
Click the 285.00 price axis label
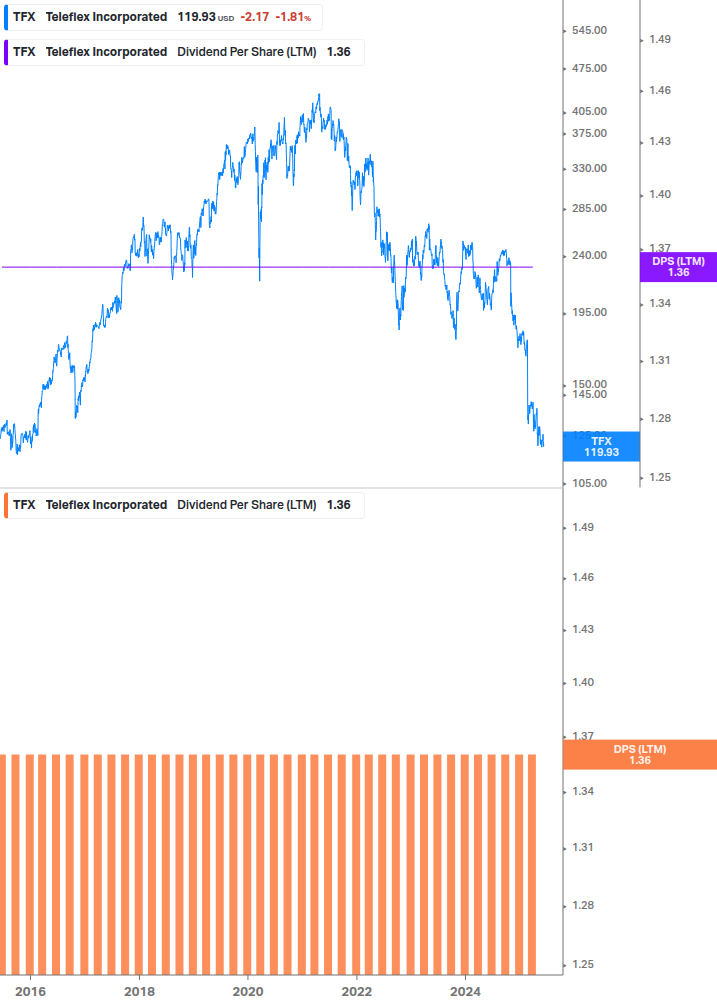tap(589, 208)
